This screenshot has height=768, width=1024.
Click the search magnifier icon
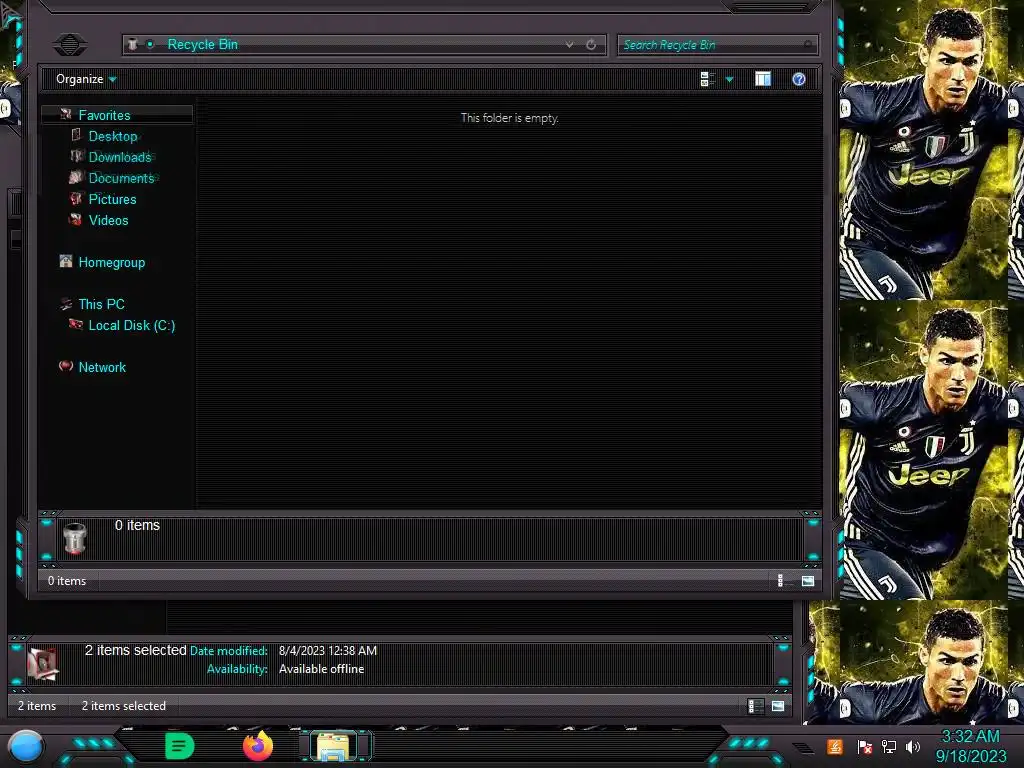click(808, 44)
